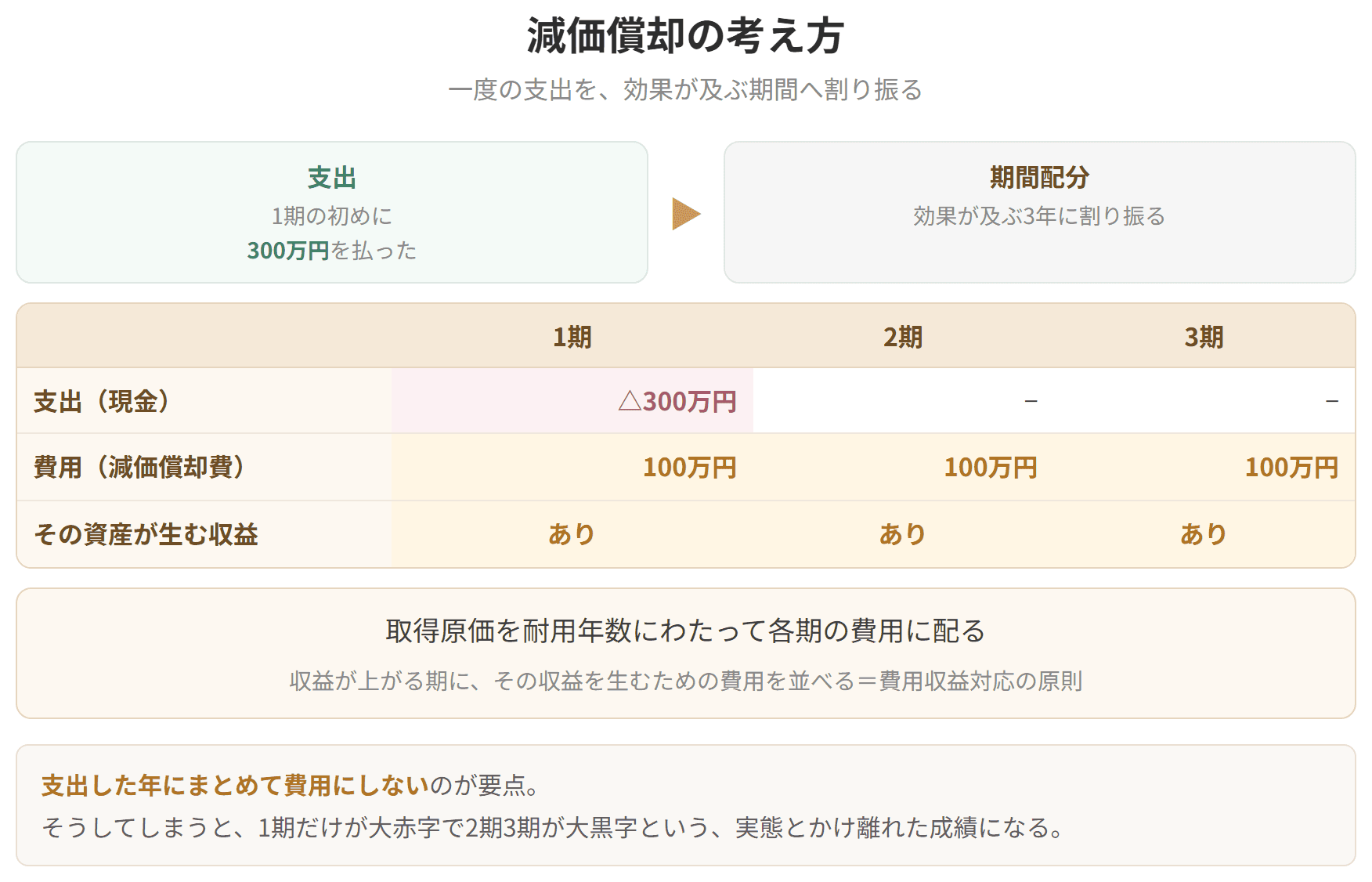Click the arrow between 支出 and 期間配分 cards
This screenshot has height=882, width=1372.
coord(686,214)
